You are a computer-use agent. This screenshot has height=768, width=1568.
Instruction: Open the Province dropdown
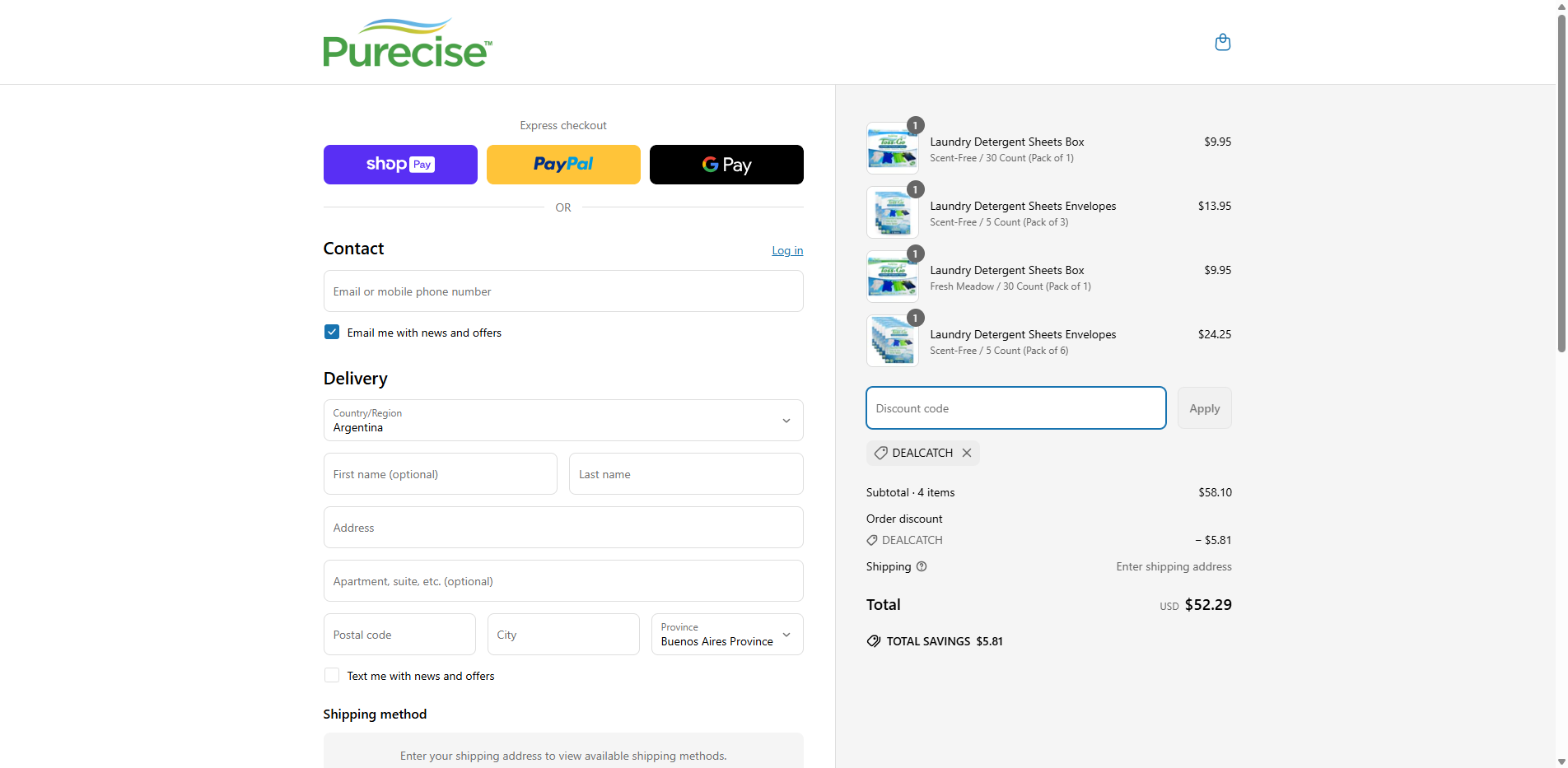727,635
